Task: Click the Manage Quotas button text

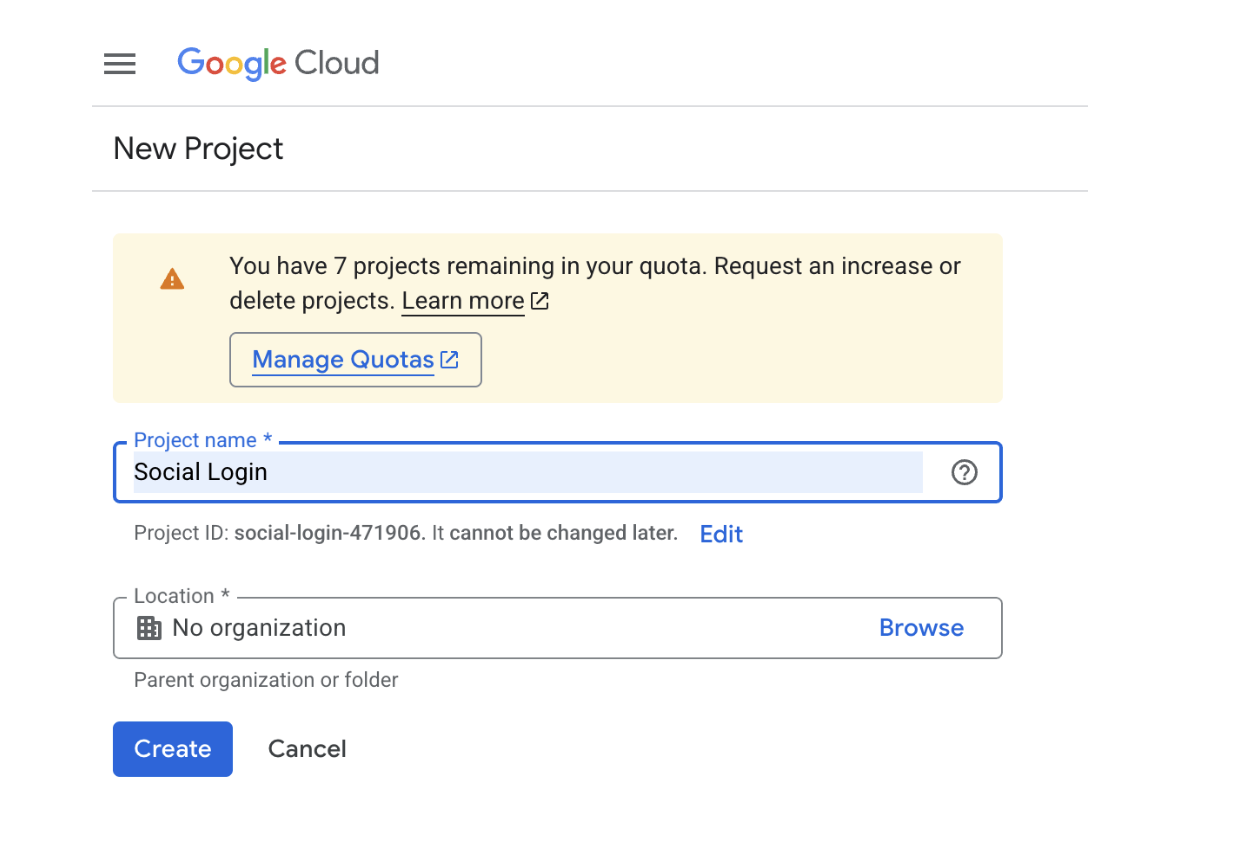Action: (343, 360)
